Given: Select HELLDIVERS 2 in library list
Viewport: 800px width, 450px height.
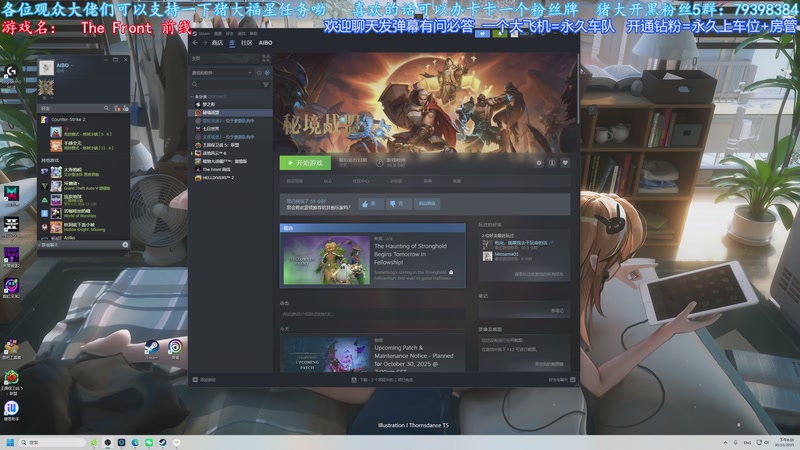Looking at the screenshot, I should click(x=218, y=178).
